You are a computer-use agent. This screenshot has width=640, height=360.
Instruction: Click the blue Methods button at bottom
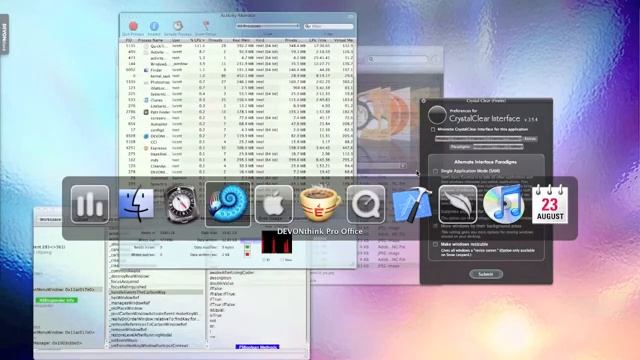[257, 347]
